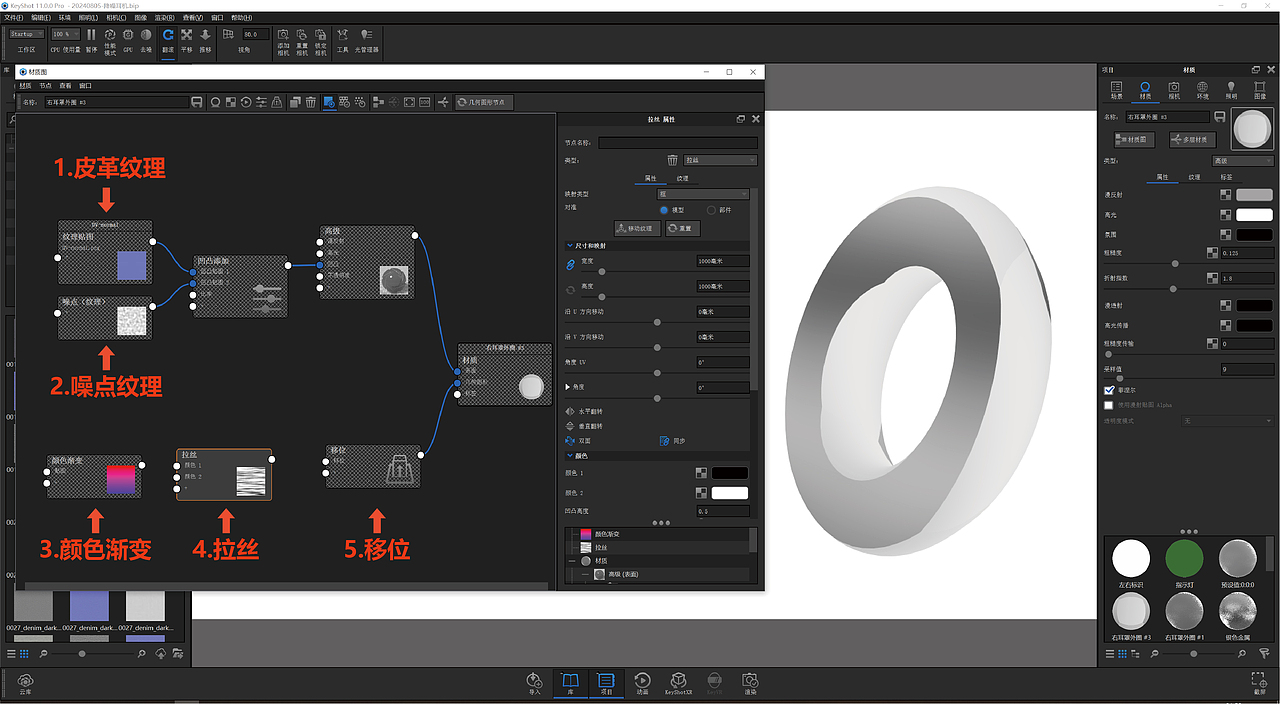Screen dimensions: 1280x704
Task: Click the 移动纹理 button
Action: (x=637, y=228)
